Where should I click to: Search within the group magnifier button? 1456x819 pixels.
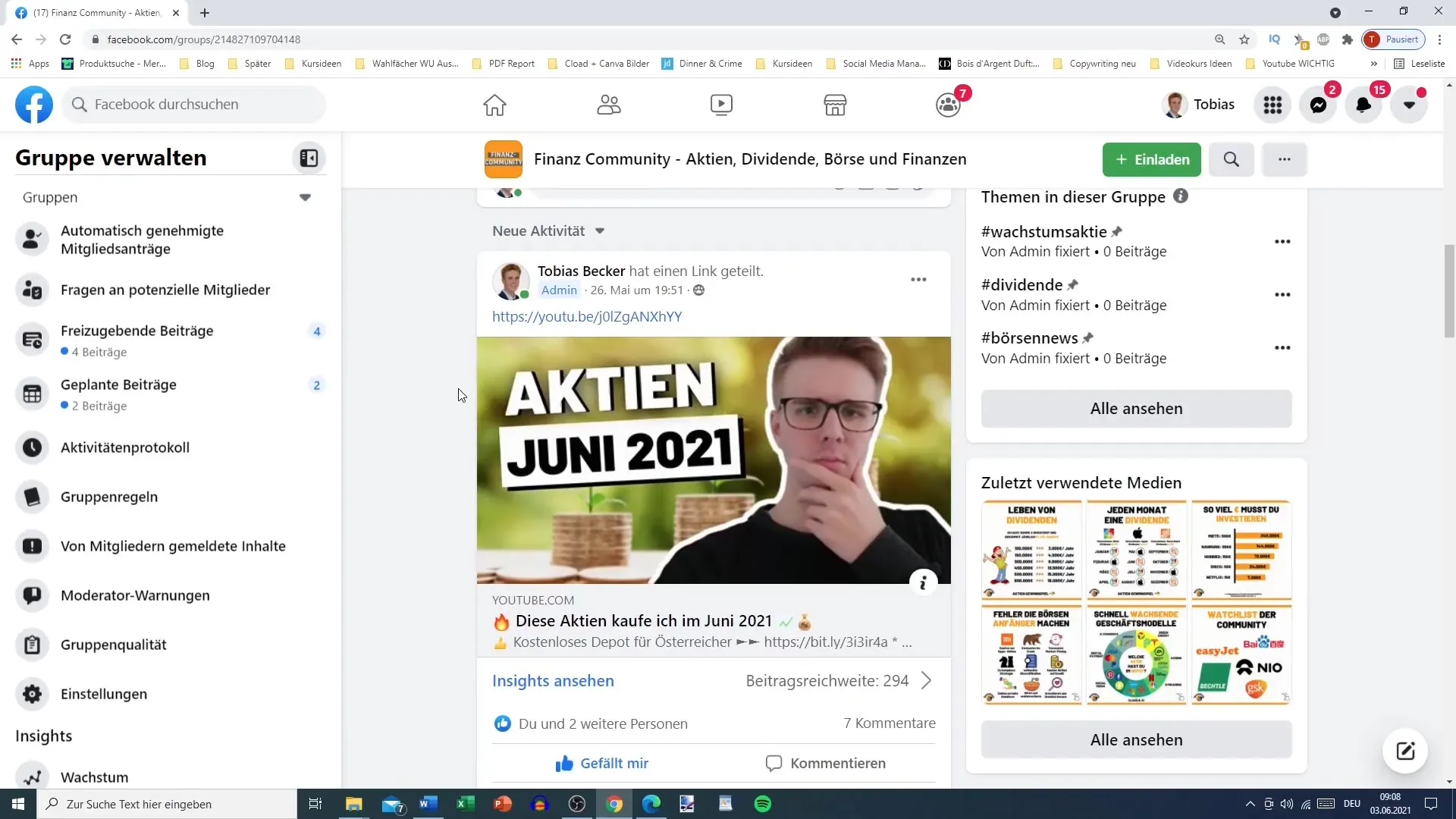point(1231,159)
